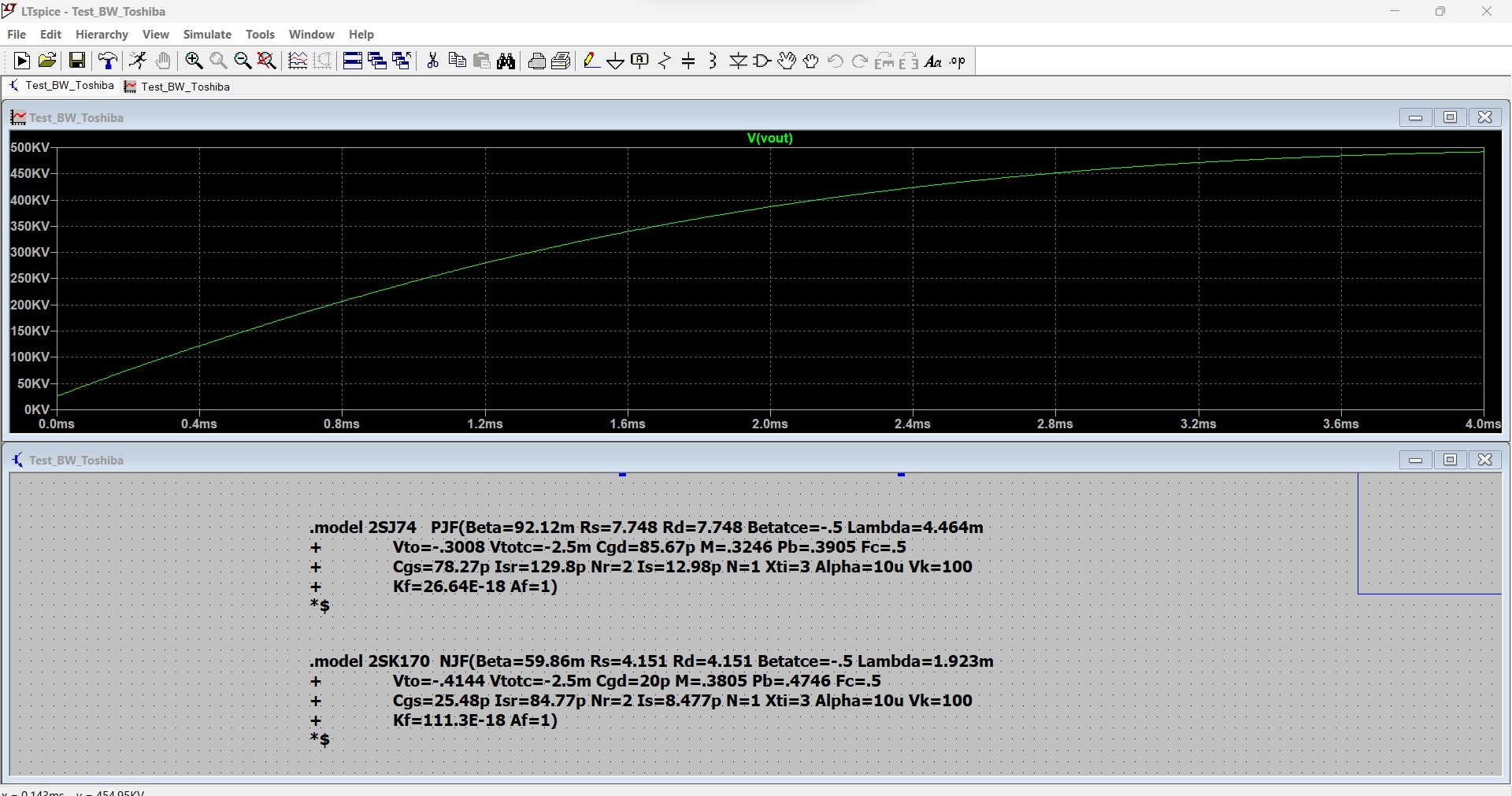
Task: Select the Diode tool
Action: tap(738, 61)
